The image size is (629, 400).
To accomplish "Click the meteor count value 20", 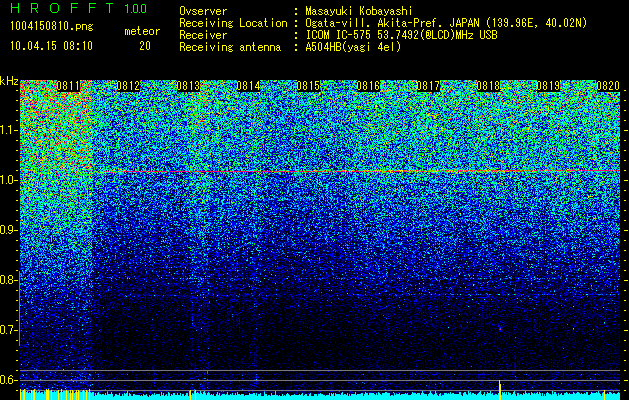I will pos(145,46).
